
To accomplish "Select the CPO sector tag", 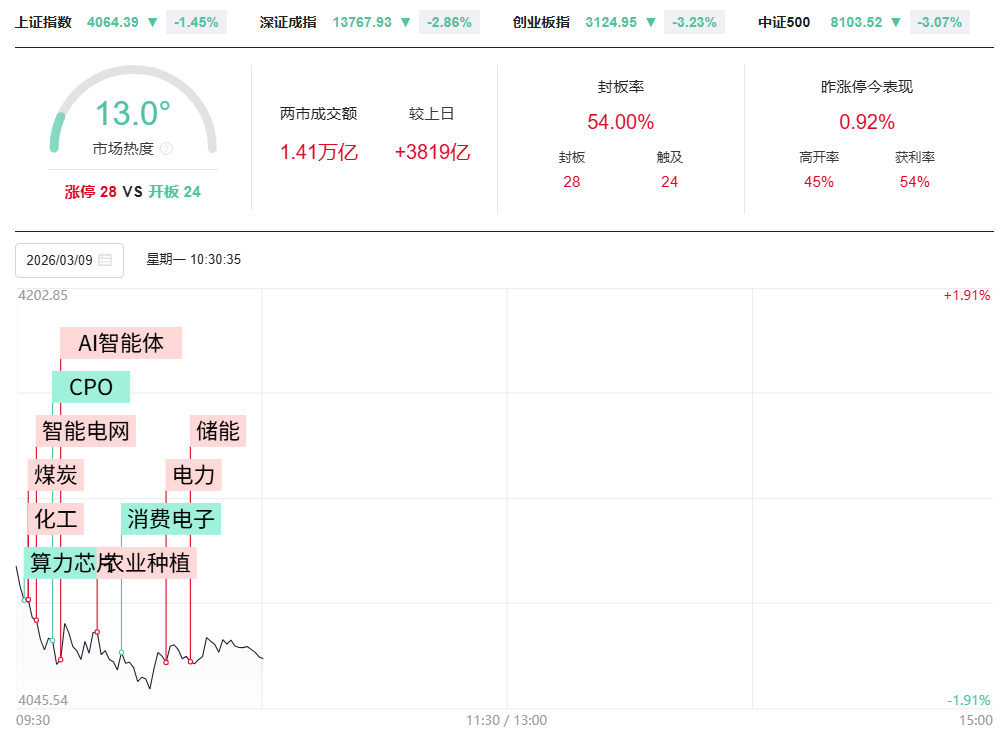I will coord(91,387).
